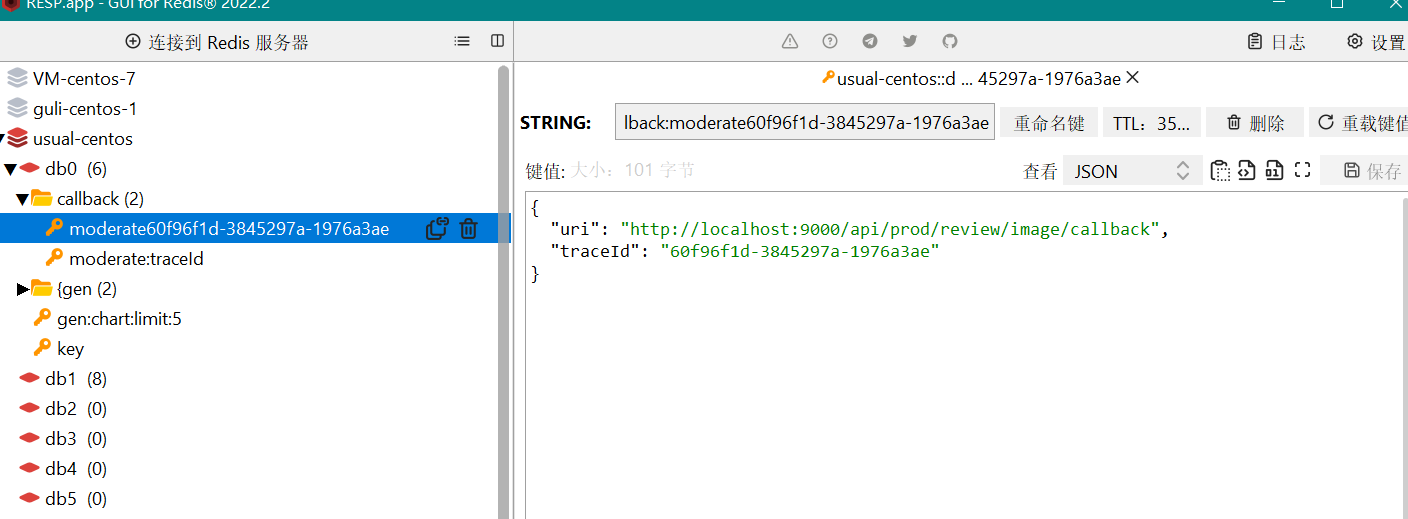Open the JSON view format dropdown
The height and width of the screenshot is (519, 1408).
1132,171
